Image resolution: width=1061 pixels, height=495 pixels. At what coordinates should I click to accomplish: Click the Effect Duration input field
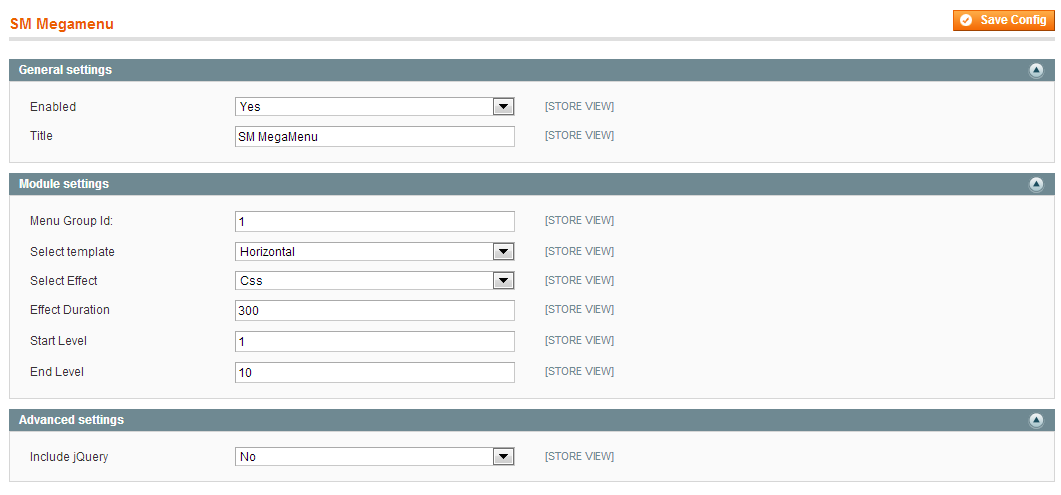coord(375,311)
